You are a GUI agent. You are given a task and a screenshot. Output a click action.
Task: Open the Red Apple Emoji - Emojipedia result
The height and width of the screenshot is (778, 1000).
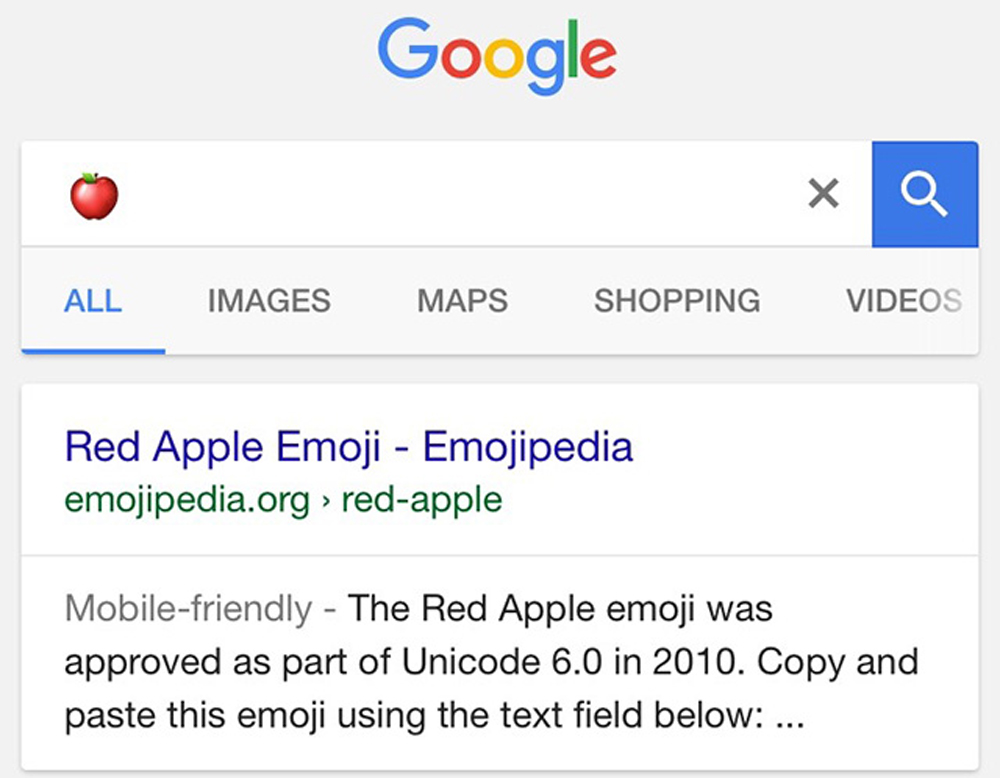(x=349, y=447)
